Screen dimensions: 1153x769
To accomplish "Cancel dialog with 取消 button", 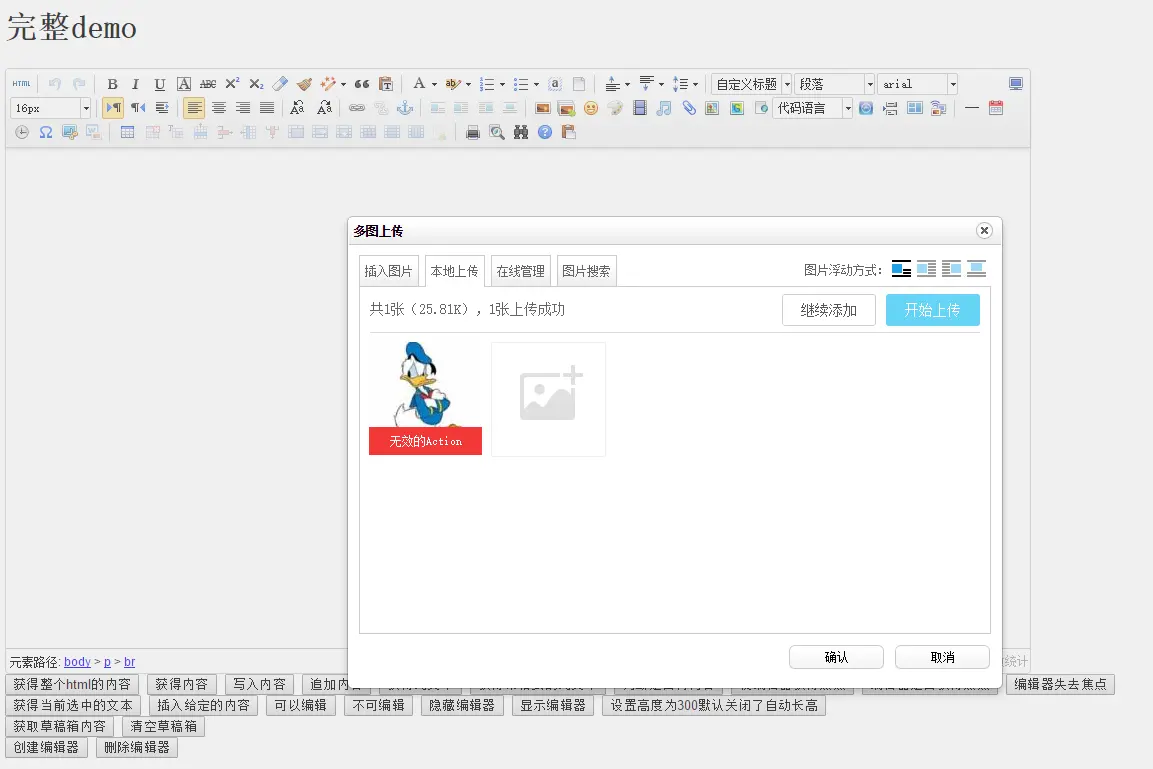I will point(942,657).
